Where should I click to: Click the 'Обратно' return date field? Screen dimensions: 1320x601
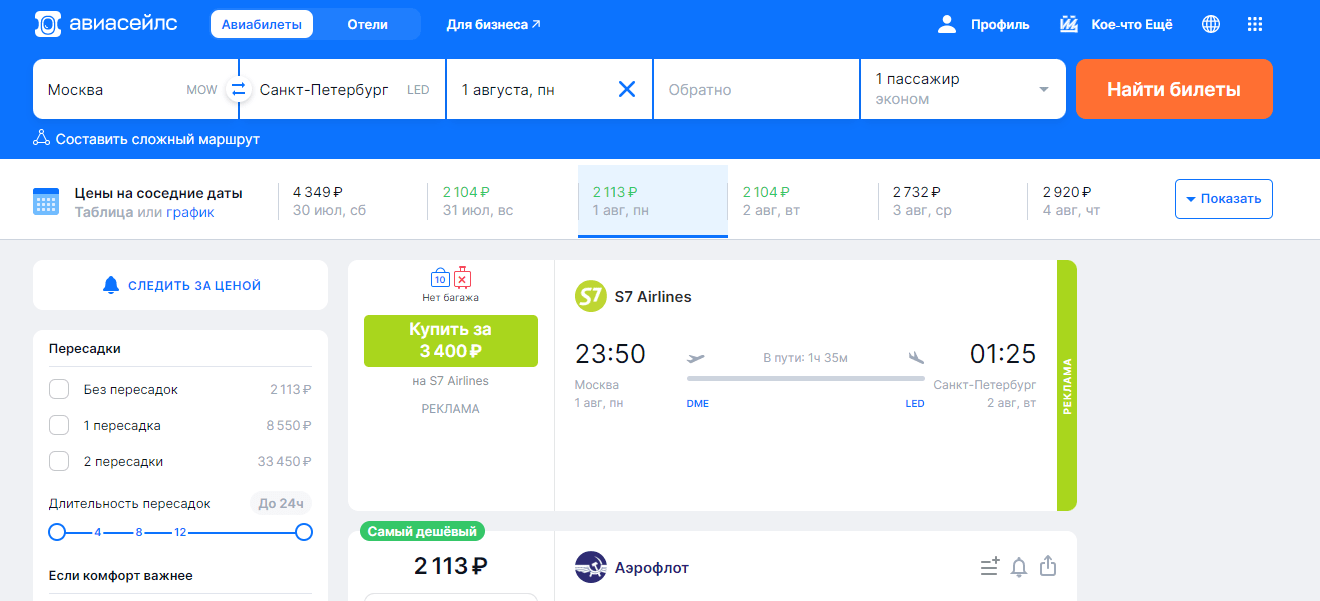click(756, 90)
